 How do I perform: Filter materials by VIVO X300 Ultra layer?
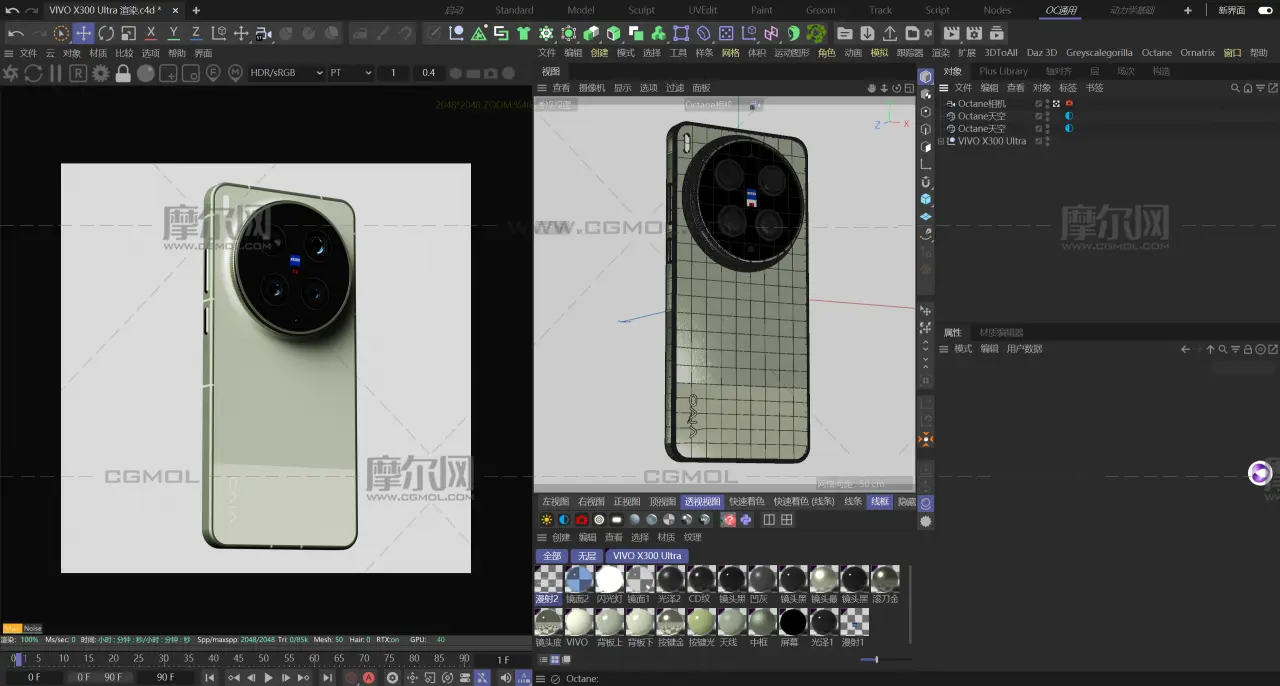click(647, 556)
